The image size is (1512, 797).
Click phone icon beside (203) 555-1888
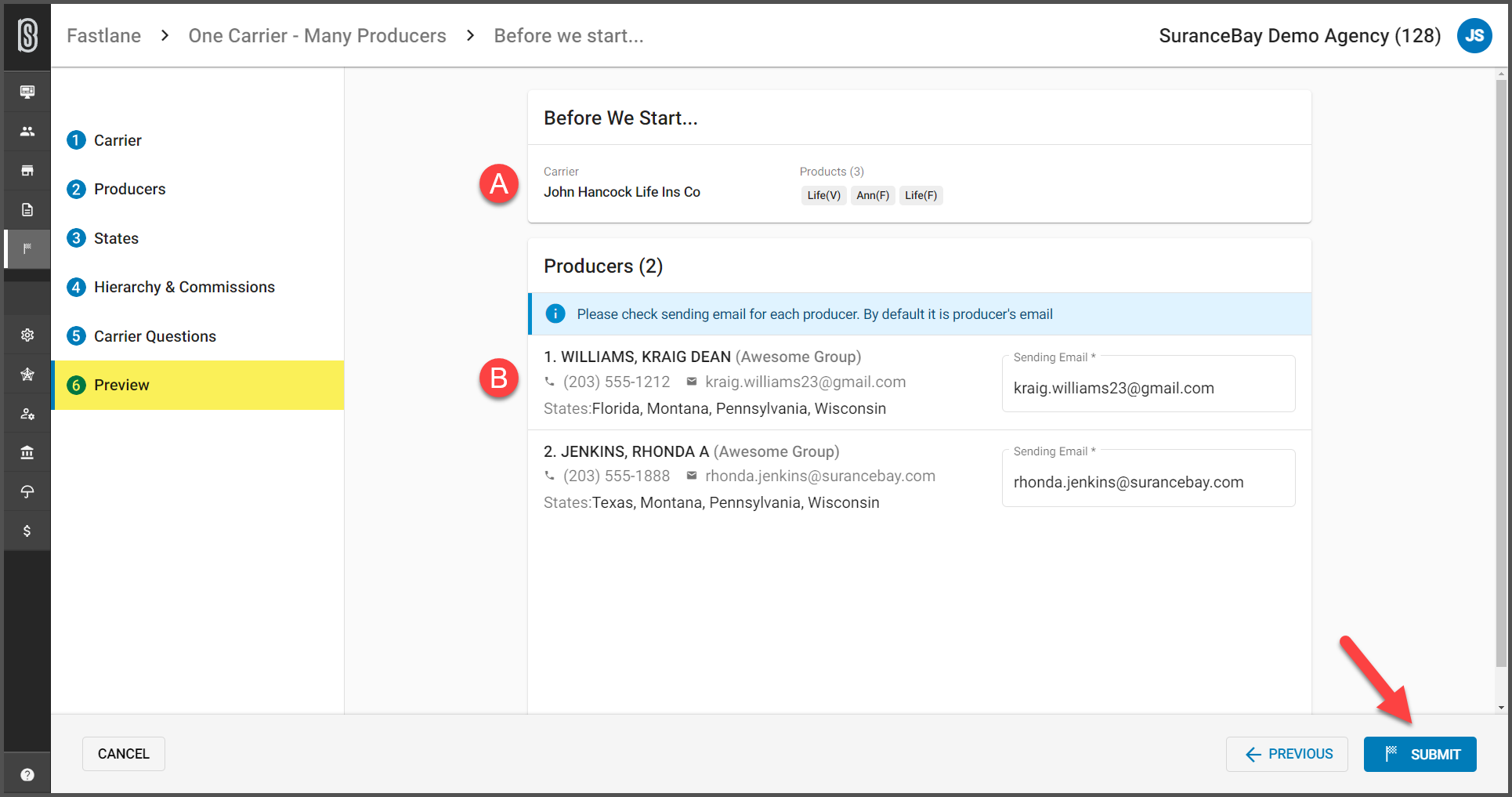point(550,476)
